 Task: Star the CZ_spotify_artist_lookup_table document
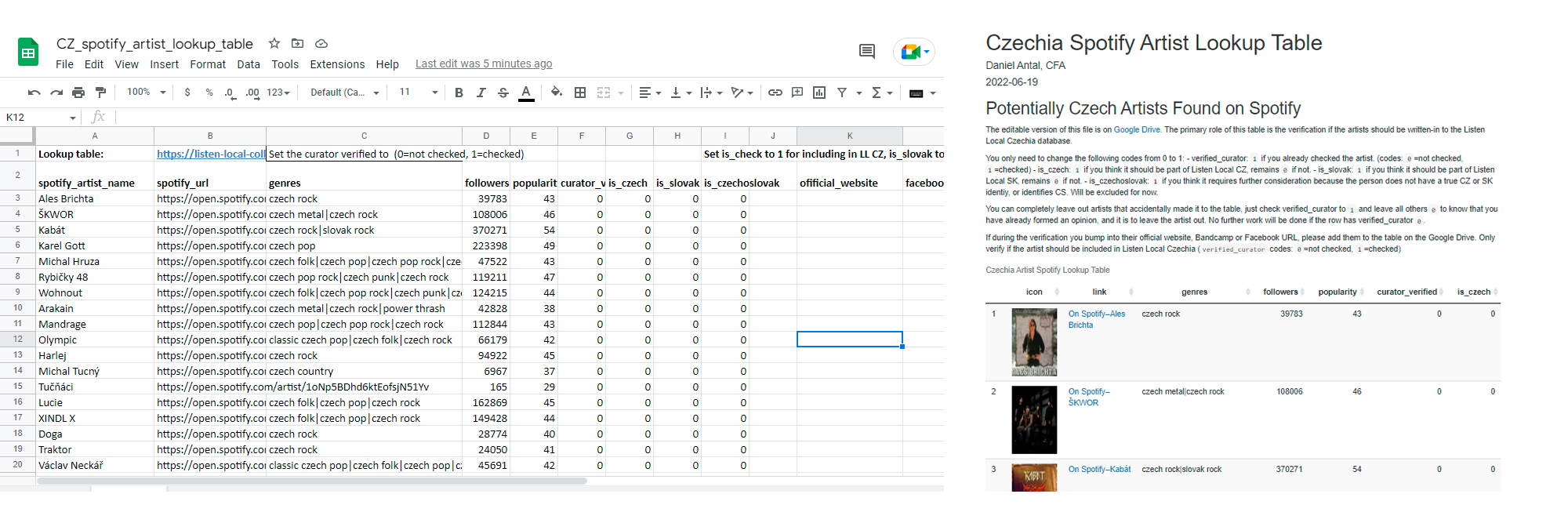coord(274,44)
